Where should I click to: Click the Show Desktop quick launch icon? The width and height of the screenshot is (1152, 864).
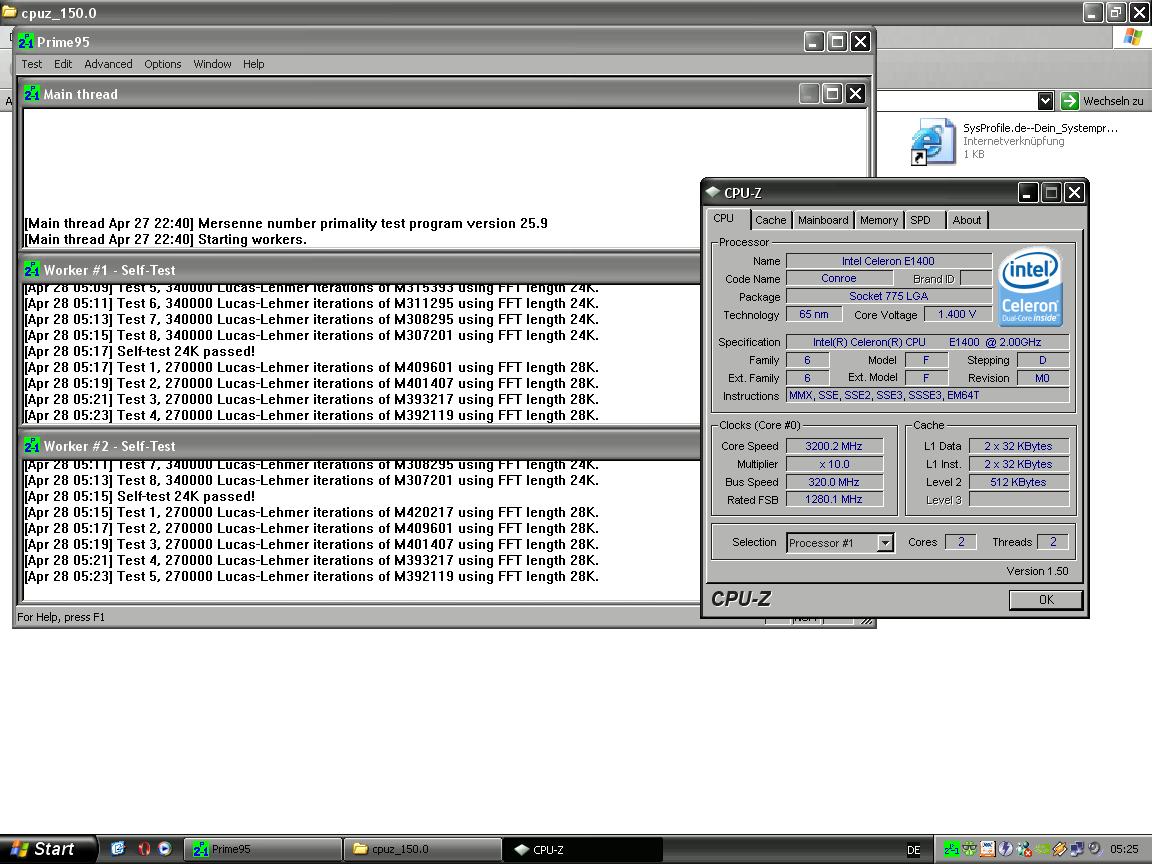(x=118, y=849)
